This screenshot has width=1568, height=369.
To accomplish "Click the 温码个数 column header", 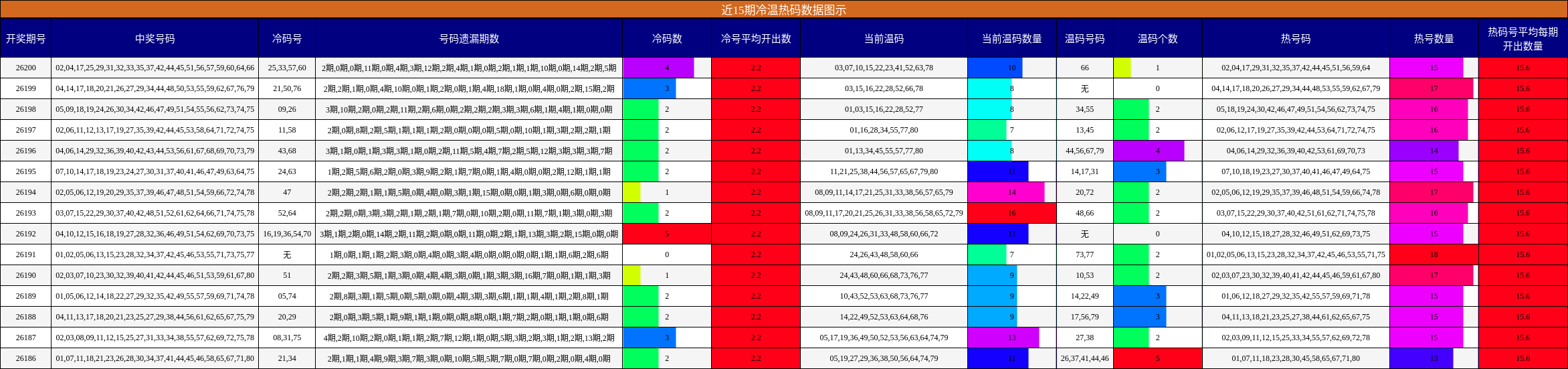I will click(1158, 39).
